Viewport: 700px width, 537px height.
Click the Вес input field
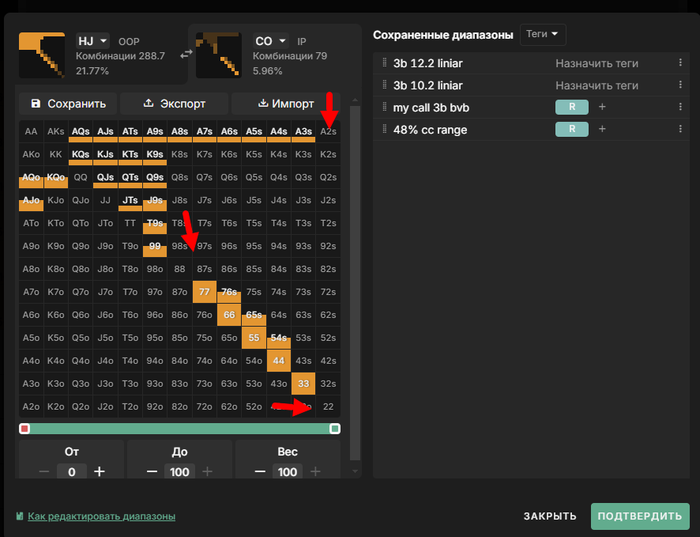288,471
